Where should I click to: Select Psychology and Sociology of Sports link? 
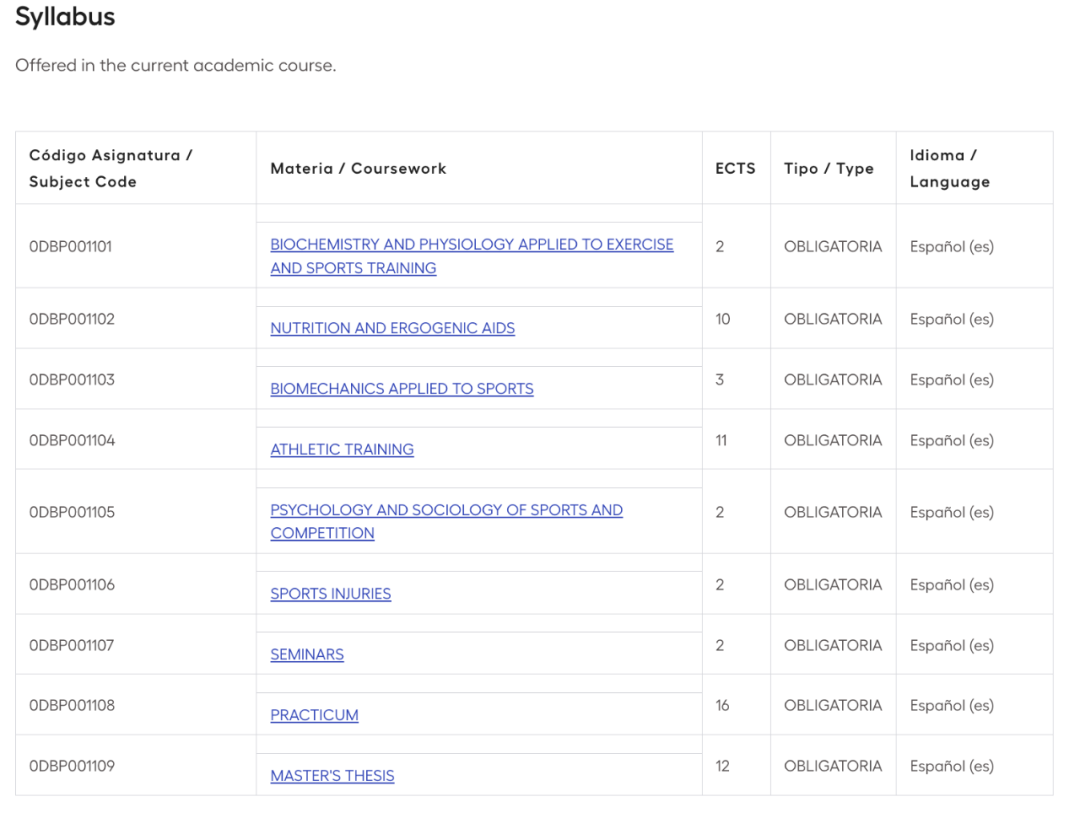click(446, 511)
